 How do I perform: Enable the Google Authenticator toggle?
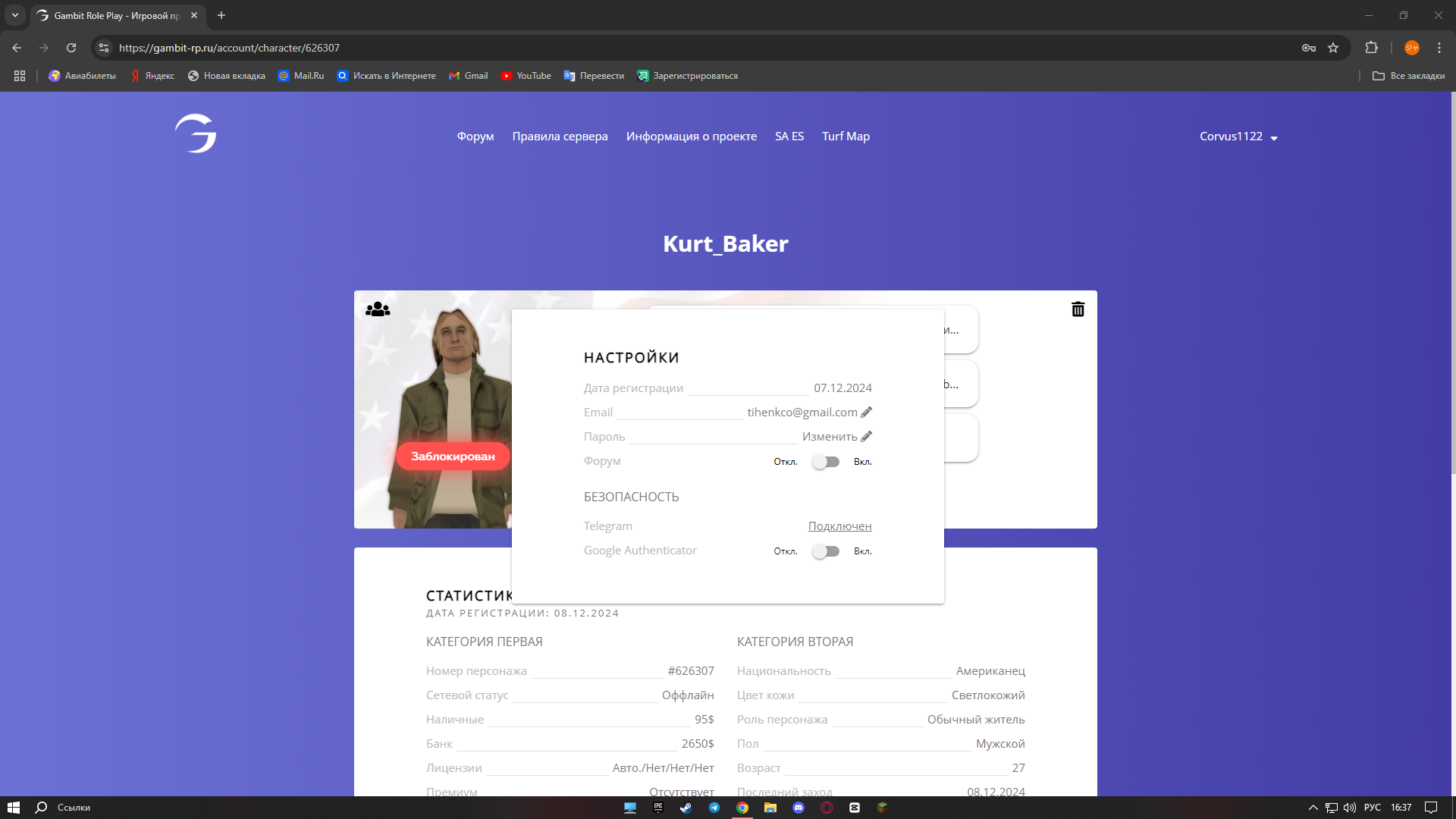[x=825, y=551]
